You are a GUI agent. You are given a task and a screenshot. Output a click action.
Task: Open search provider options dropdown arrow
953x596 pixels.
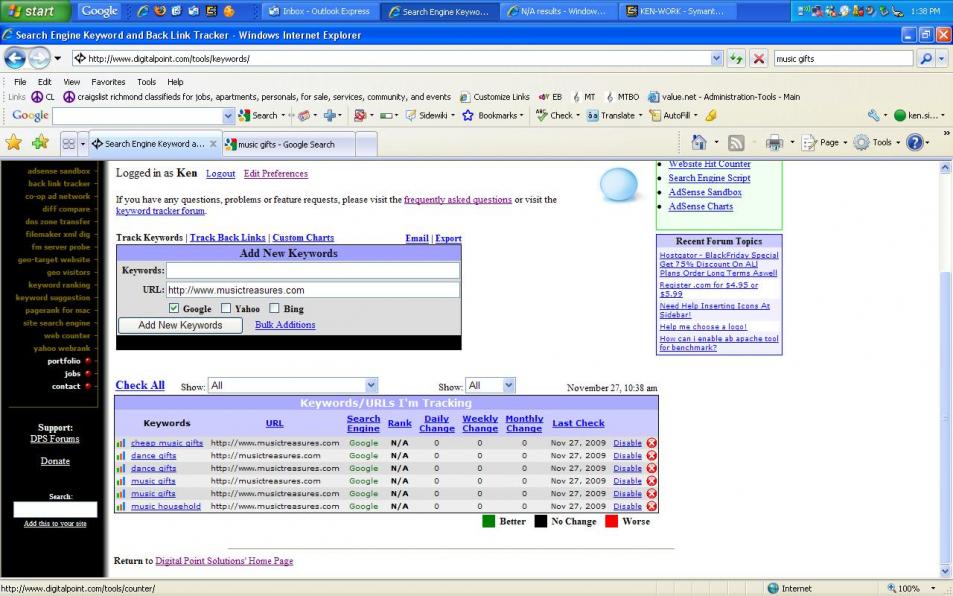coord(942,58)
